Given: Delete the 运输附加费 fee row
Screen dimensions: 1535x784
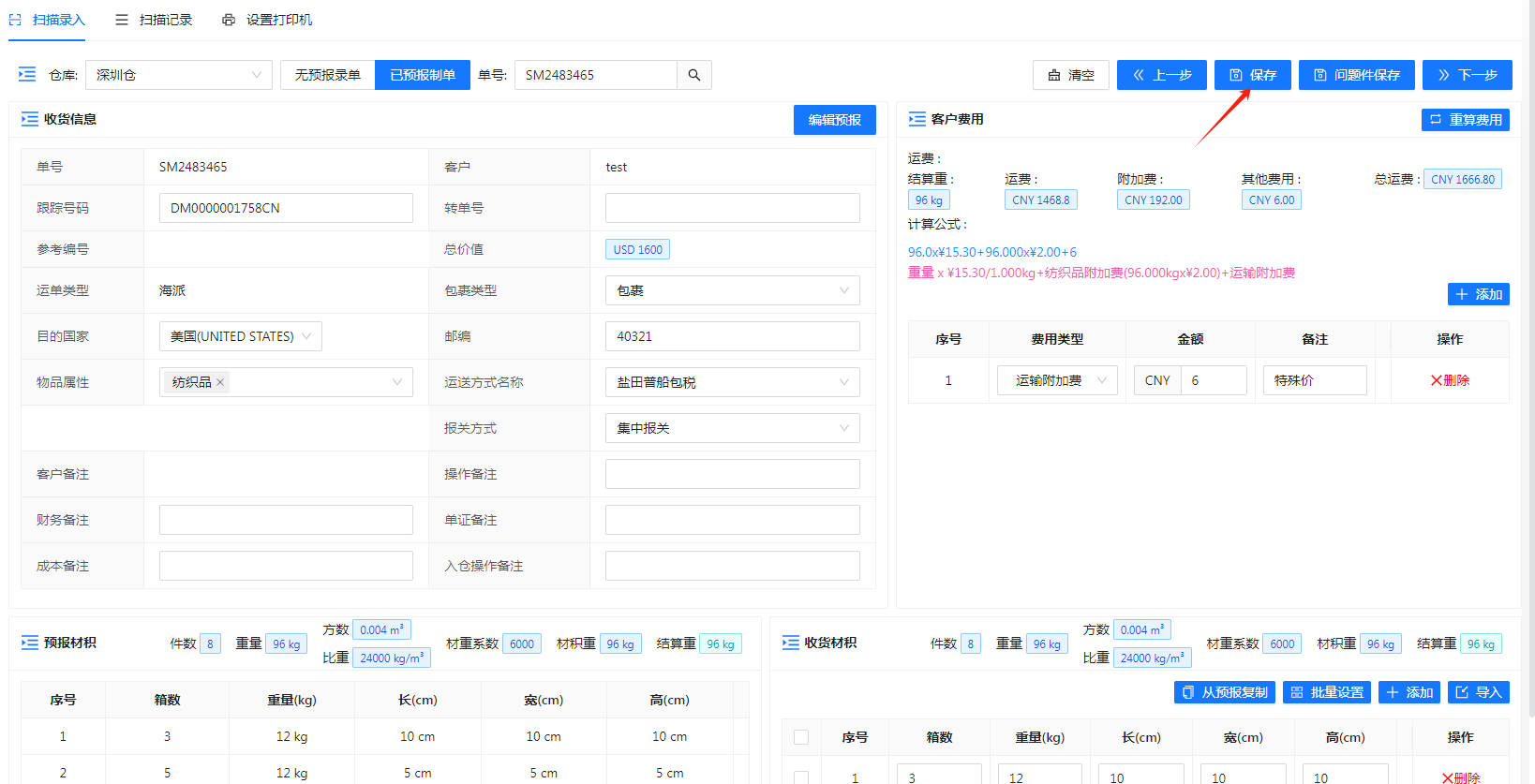Looking at the screenshot, I should 1450,380.
